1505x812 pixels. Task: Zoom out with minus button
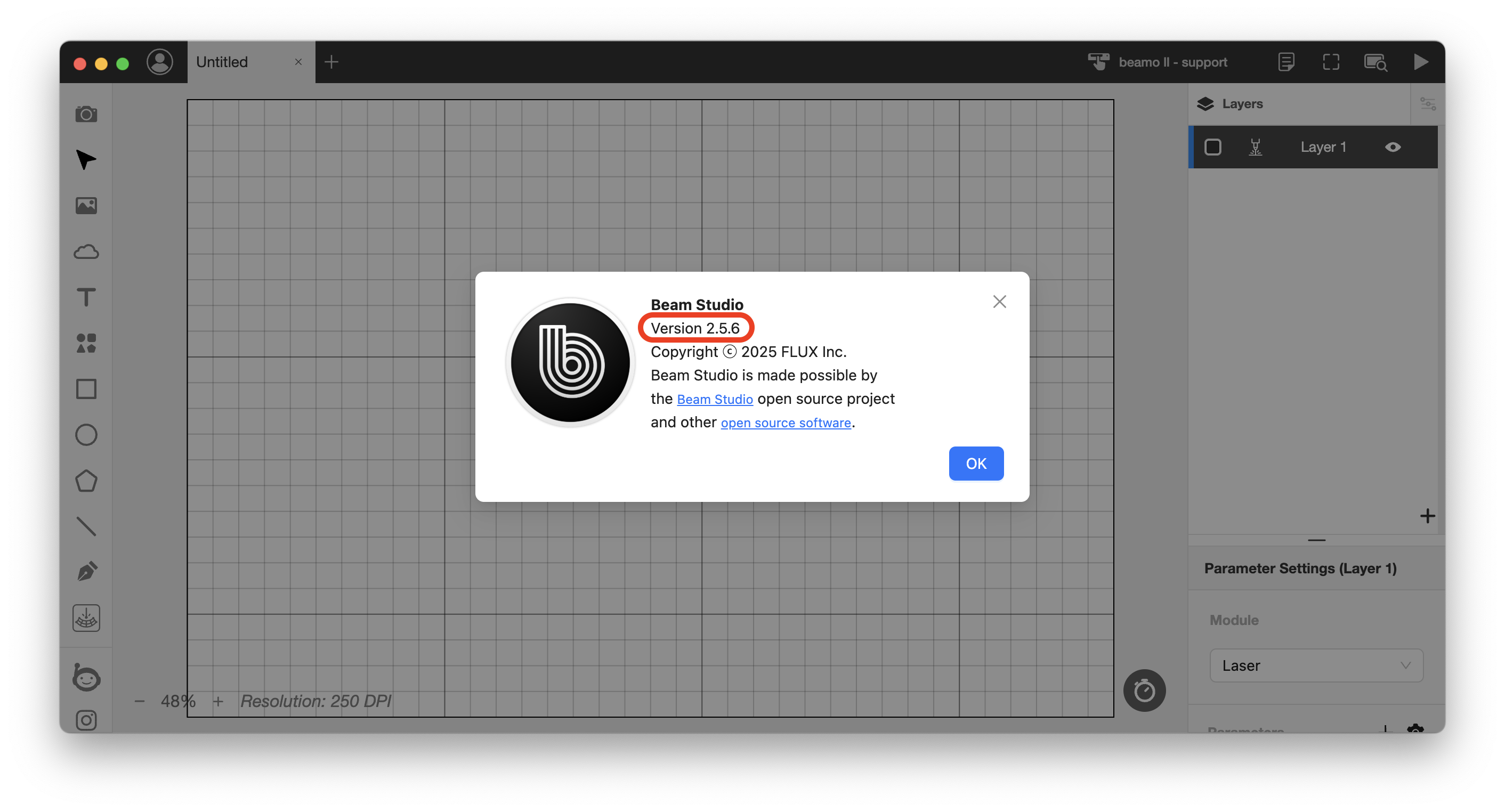point(139,701)
